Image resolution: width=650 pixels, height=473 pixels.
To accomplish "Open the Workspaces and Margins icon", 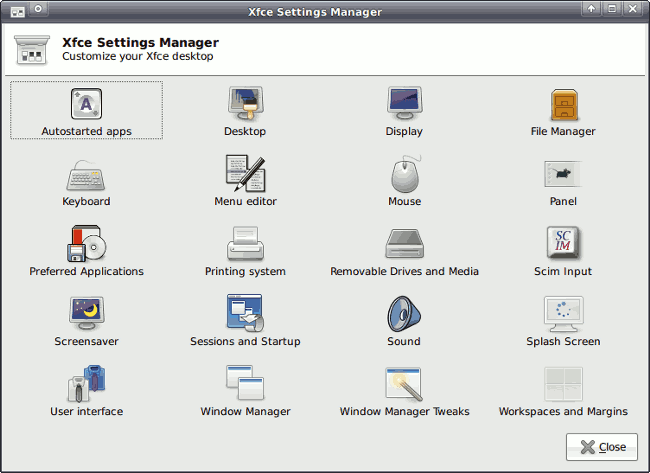I will point(563,384).
